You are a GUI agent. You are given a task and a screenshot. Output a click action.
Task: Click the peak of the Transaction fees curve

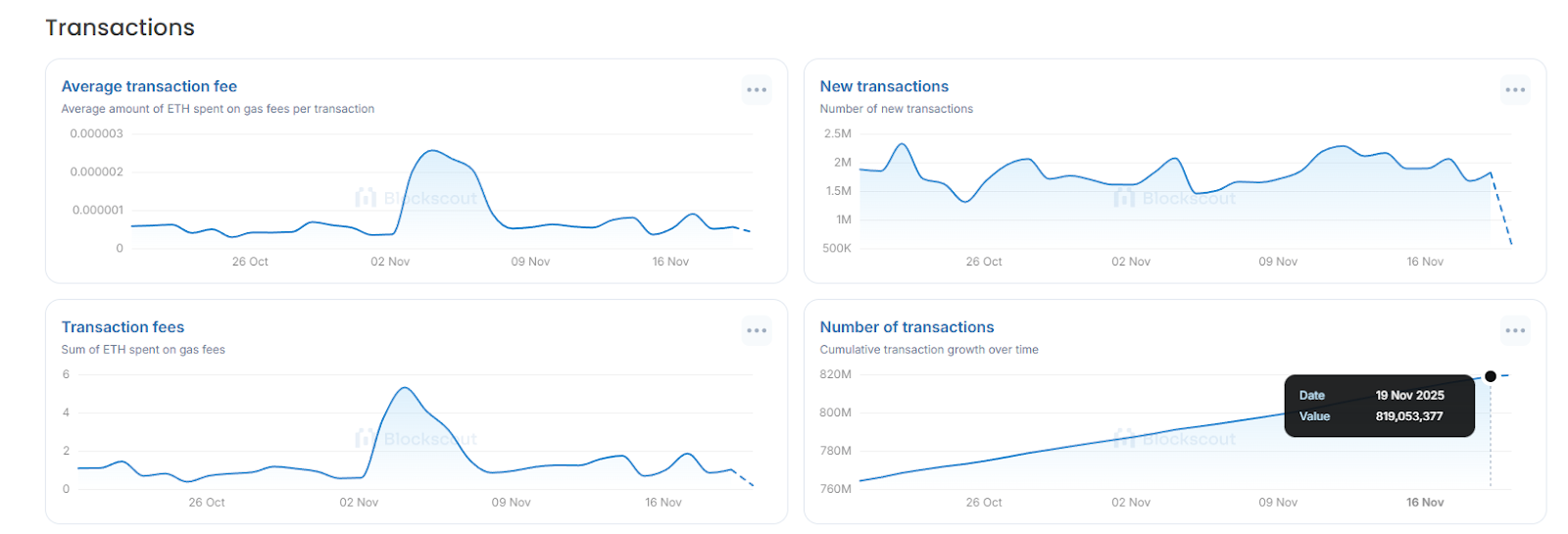pos(405,388)
